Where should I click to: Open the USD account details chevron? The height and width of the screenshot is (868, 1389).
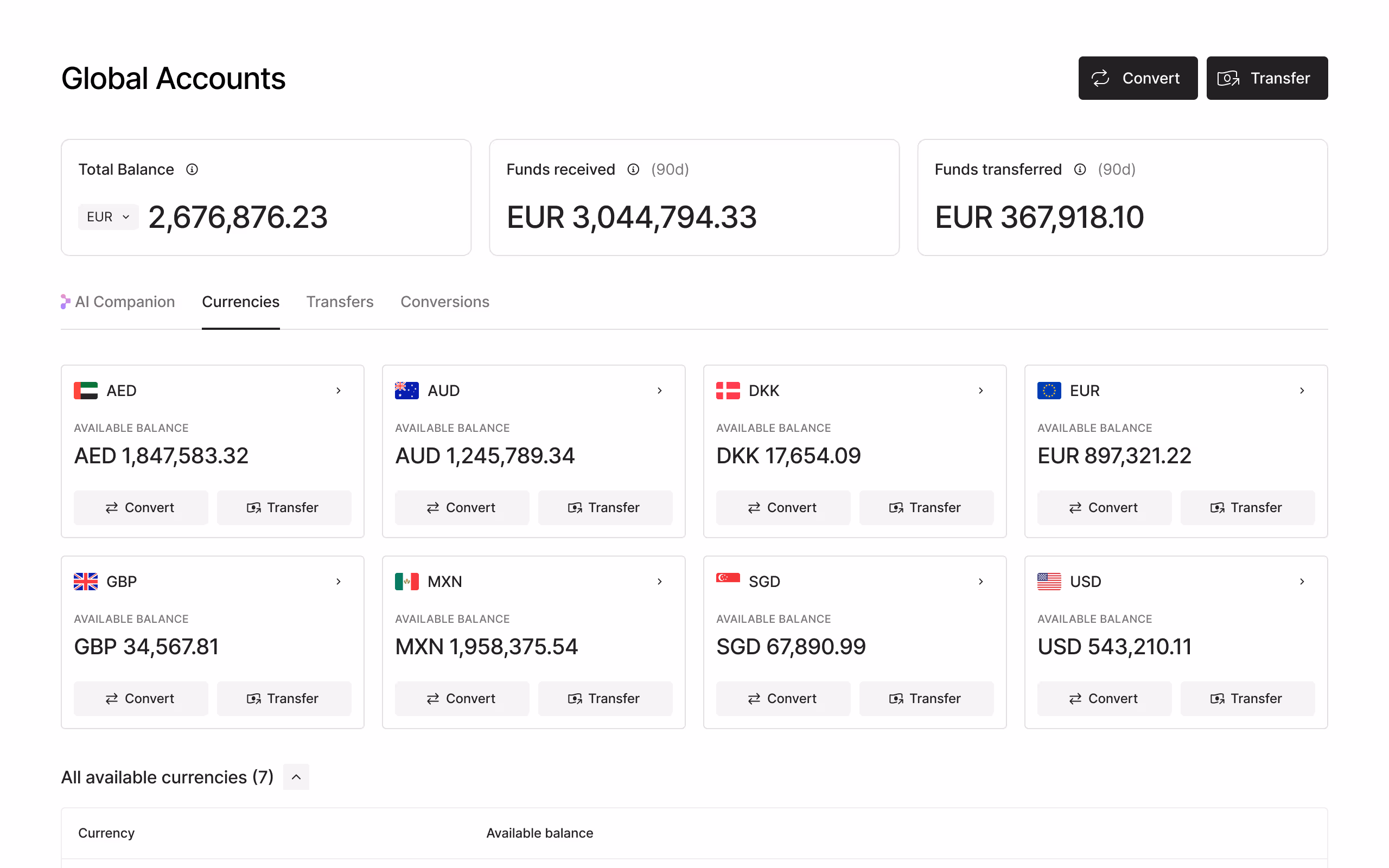coord(1302,582)
